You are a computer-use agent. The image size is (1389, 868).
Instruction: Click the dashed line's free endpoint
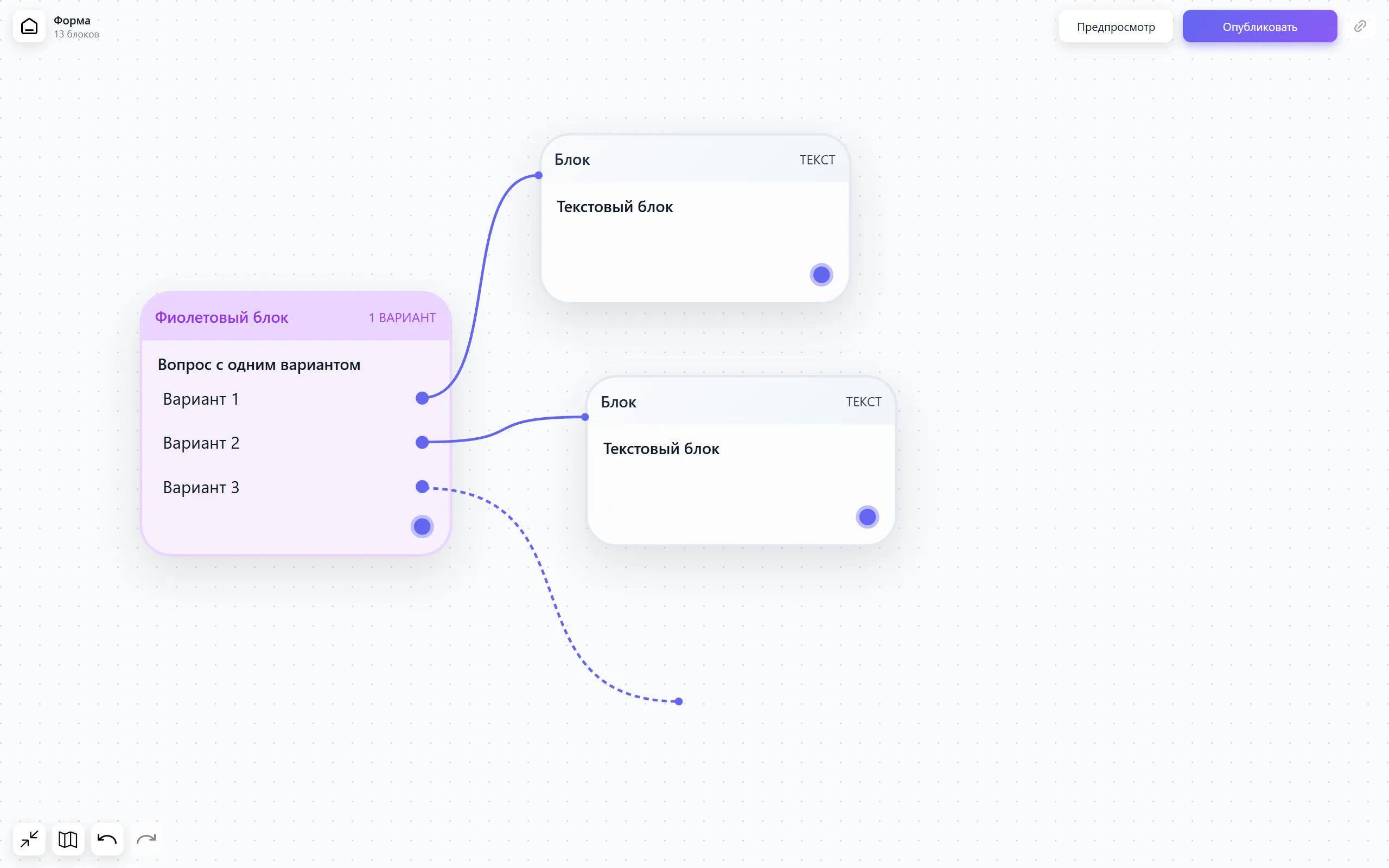(x=679, y=701)
